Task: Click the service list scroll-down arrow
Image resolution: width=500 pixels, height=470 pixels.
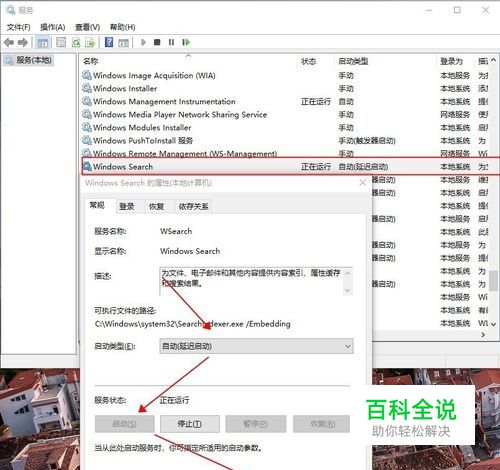Action: pyautogui.click(x=494, y=324)
